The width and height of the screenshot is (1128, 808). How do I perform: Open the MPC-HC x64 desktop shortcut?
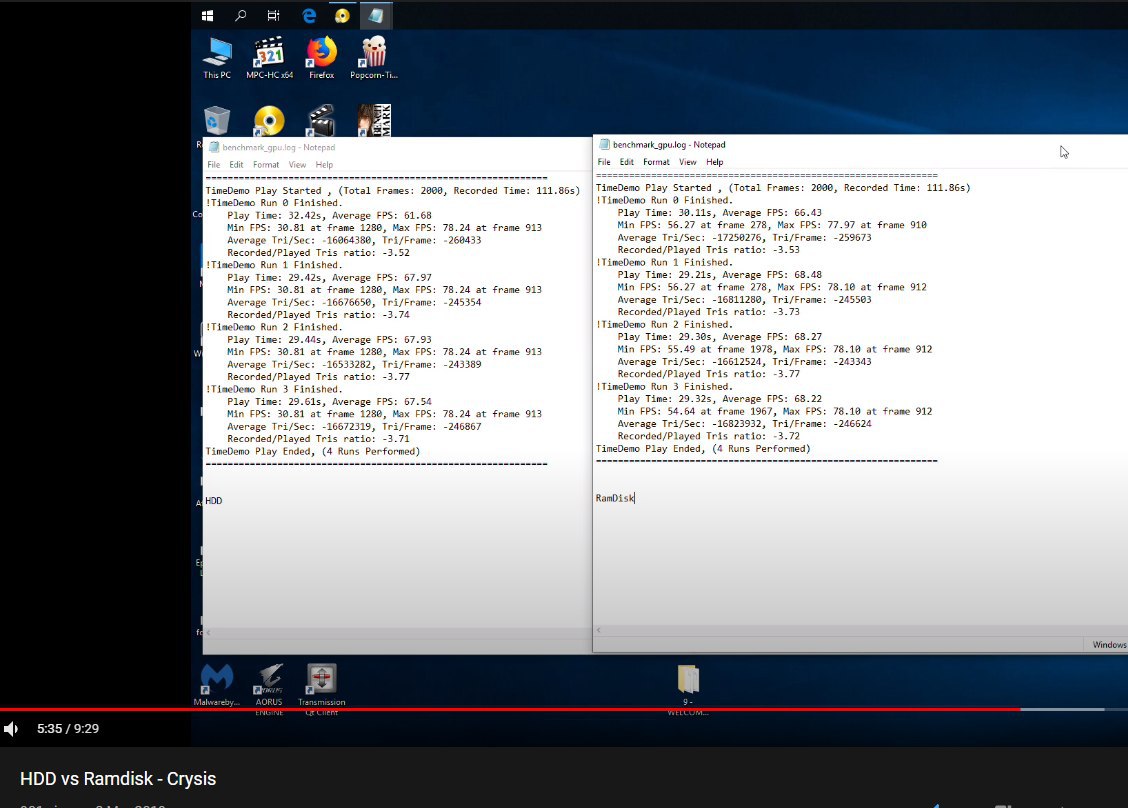(269, 58)
